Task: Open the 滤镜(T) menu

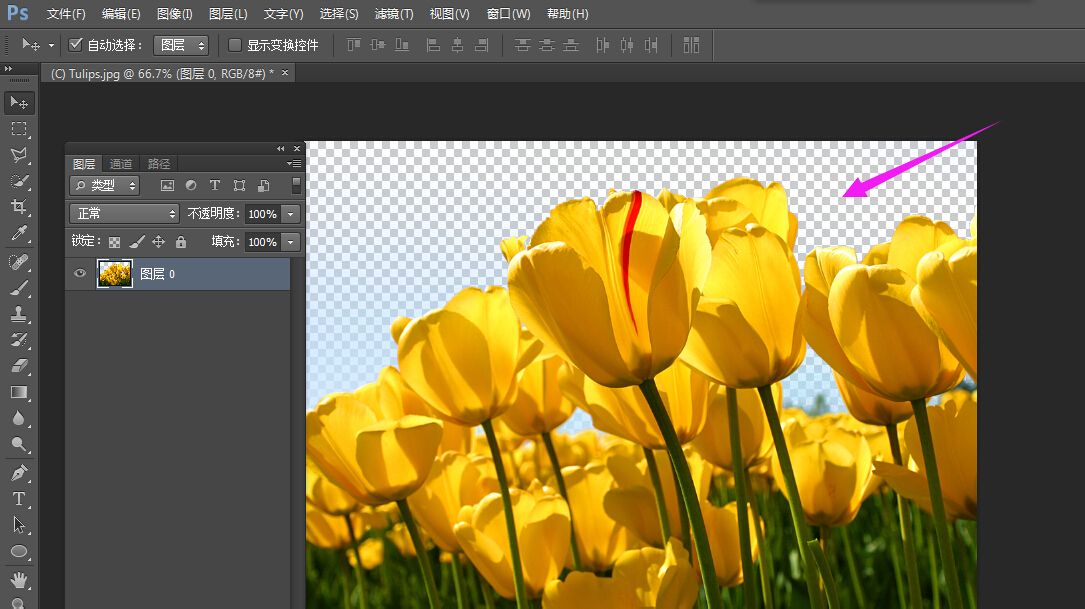Action: [394, 14]
